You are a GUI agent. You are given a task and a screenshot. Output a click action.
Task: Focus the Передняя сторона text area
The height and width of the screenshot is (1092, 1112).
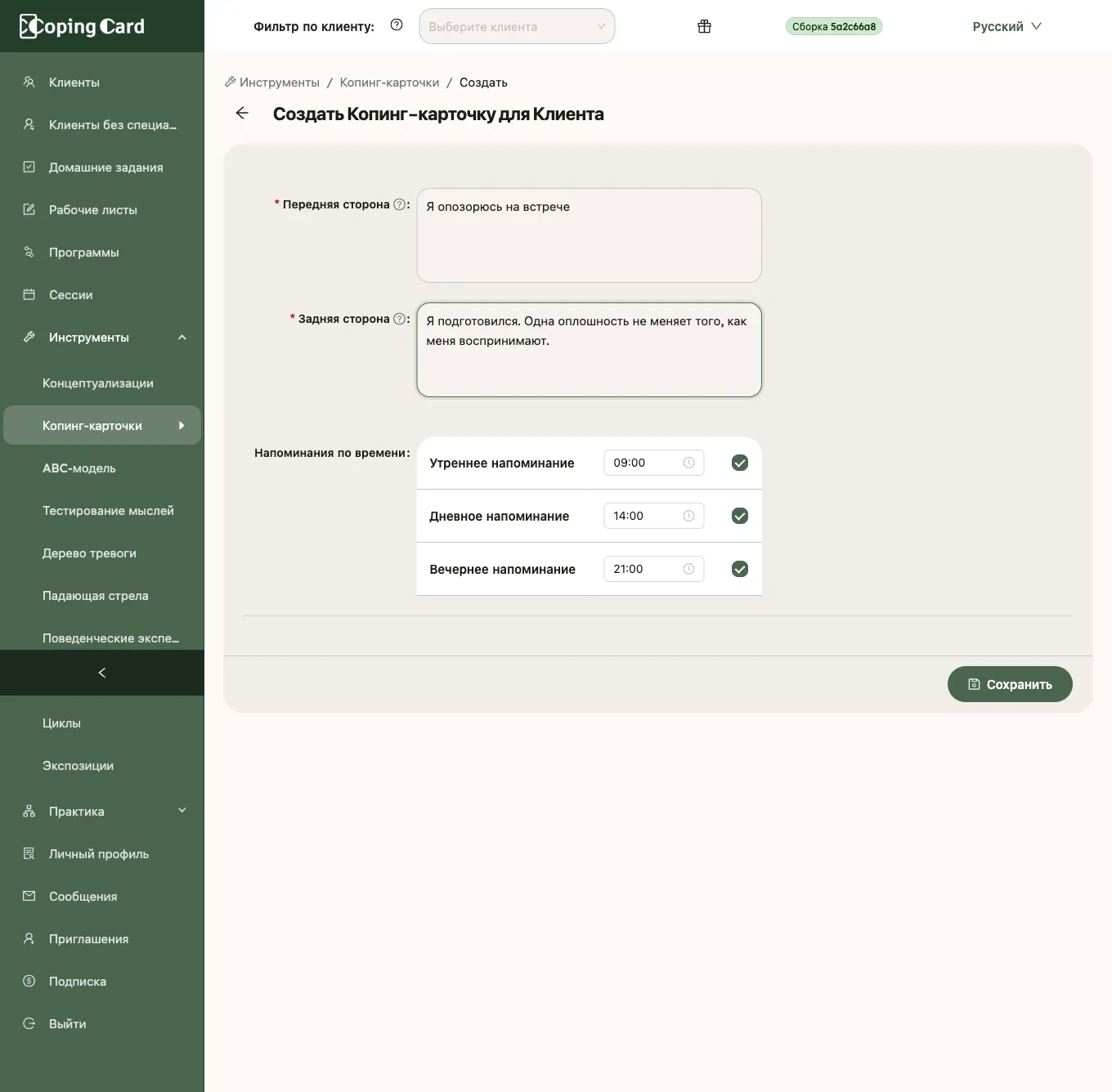pos(589,235)
